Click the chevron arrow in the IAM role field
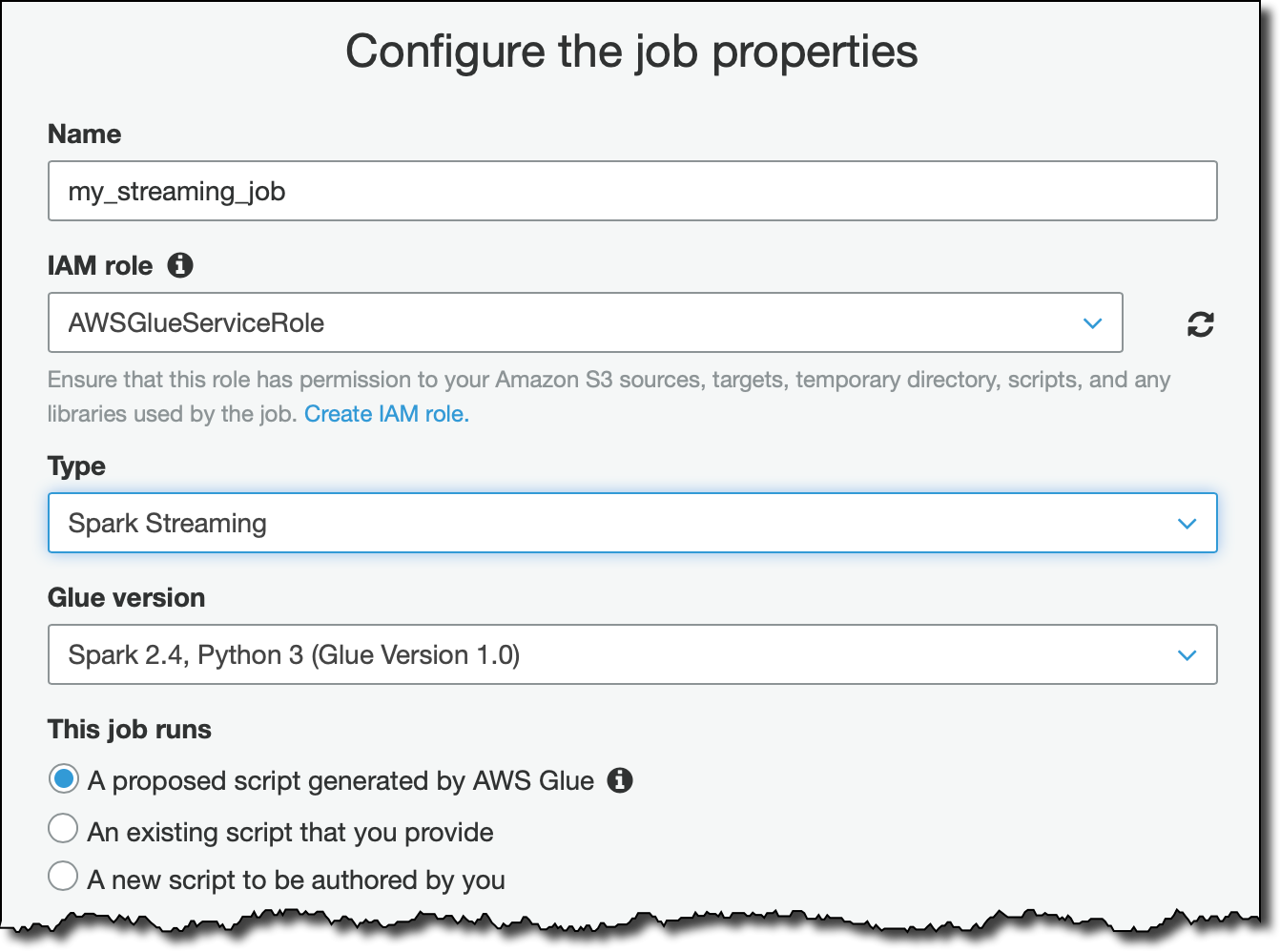The image size is (1280, 952). pyautogui.click(x=1093, y=323)
